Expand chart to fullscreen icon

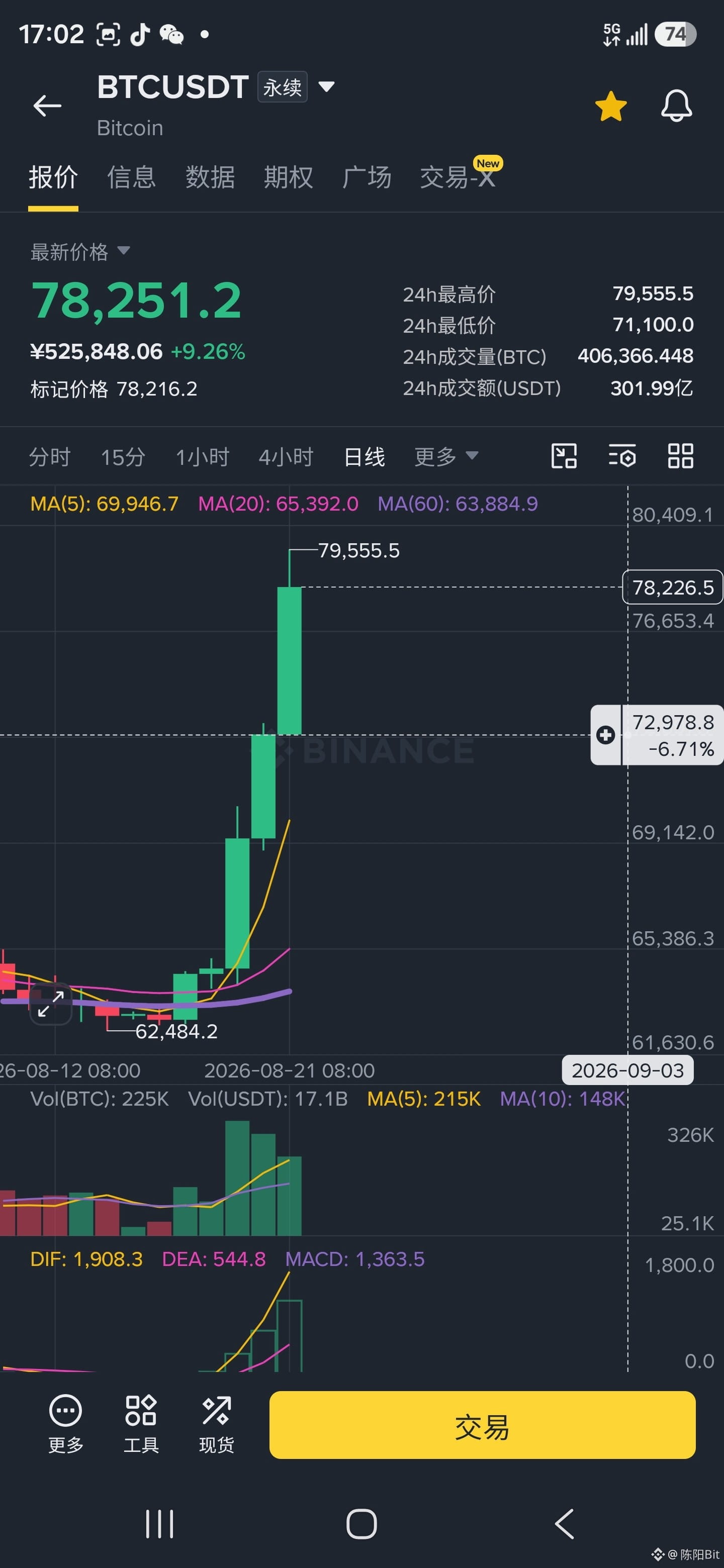click(51, 1004)
